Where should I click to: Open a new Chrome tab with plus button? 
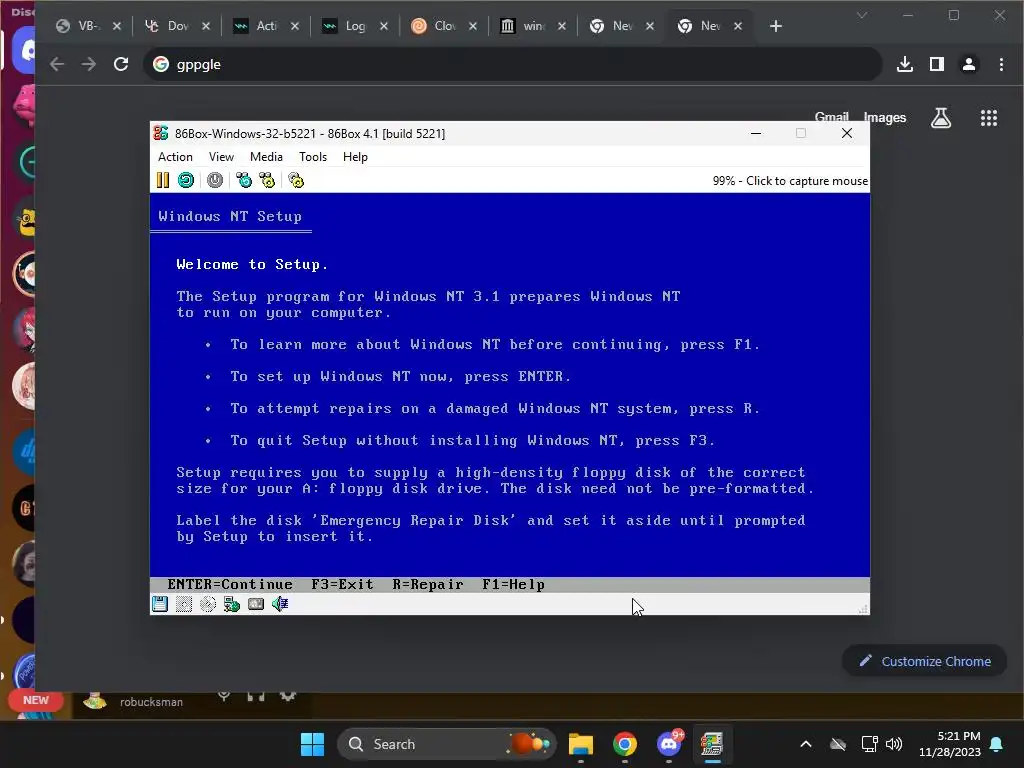[776, 26]
